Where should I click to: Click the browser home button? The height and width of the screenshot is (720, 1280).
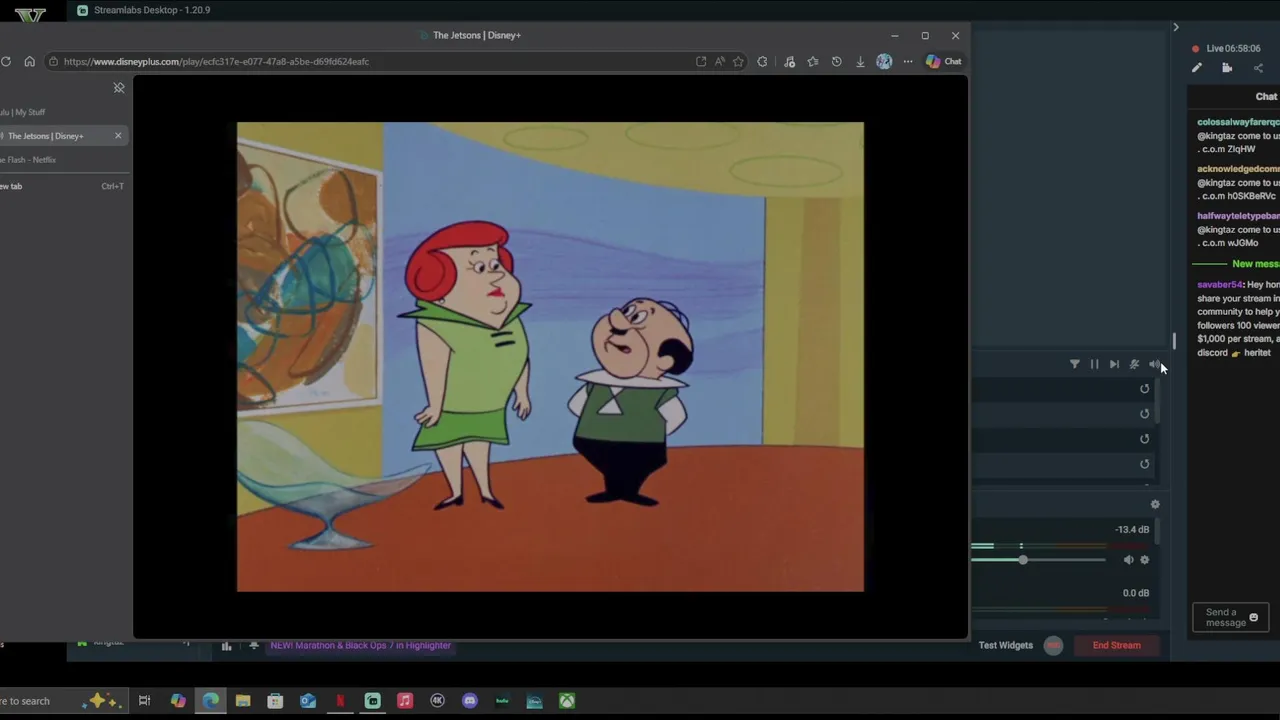[x=29, y=61]
